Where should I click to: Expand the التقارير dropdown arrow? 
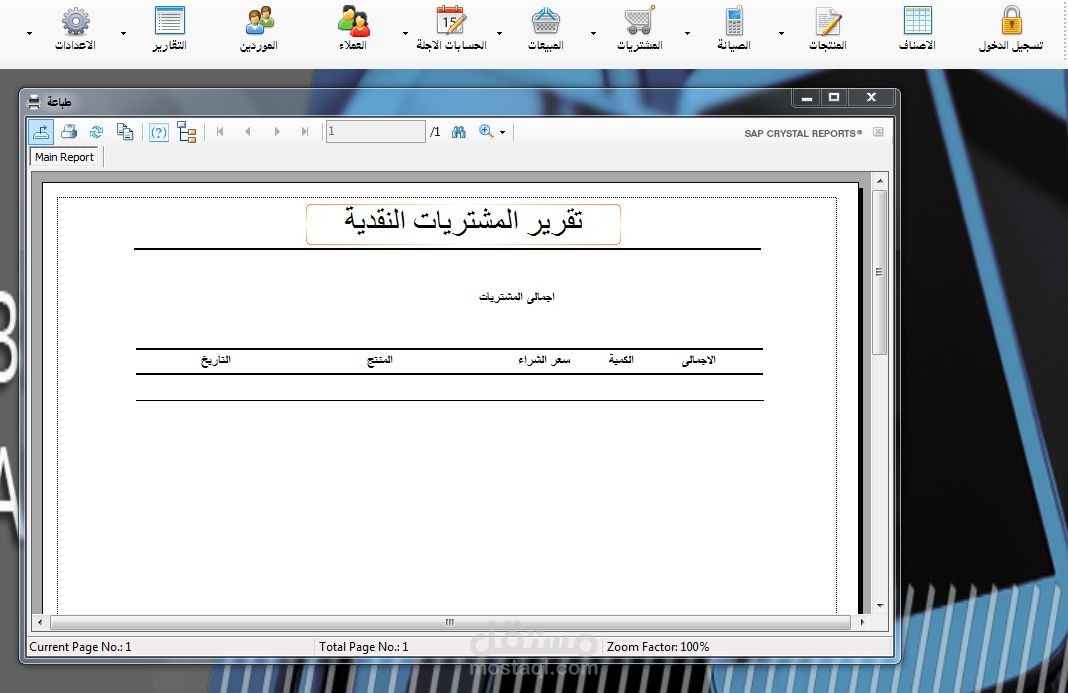123,33
